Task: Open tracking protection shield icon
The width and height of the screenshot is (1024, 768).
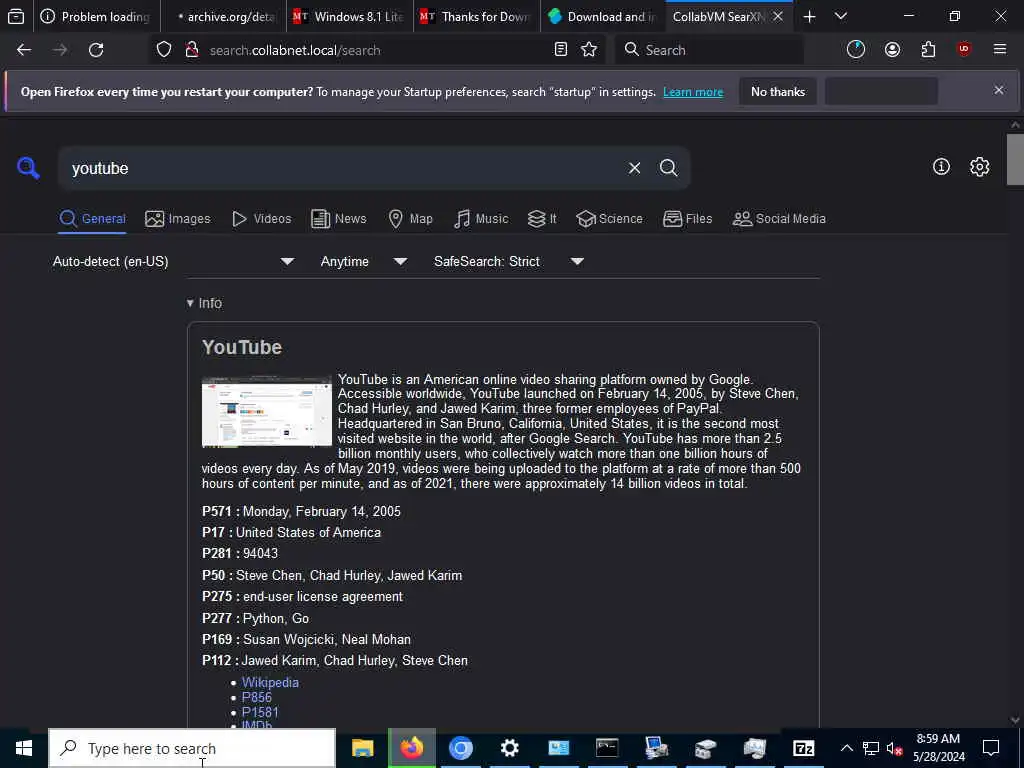Action: (x=164, y=50)
